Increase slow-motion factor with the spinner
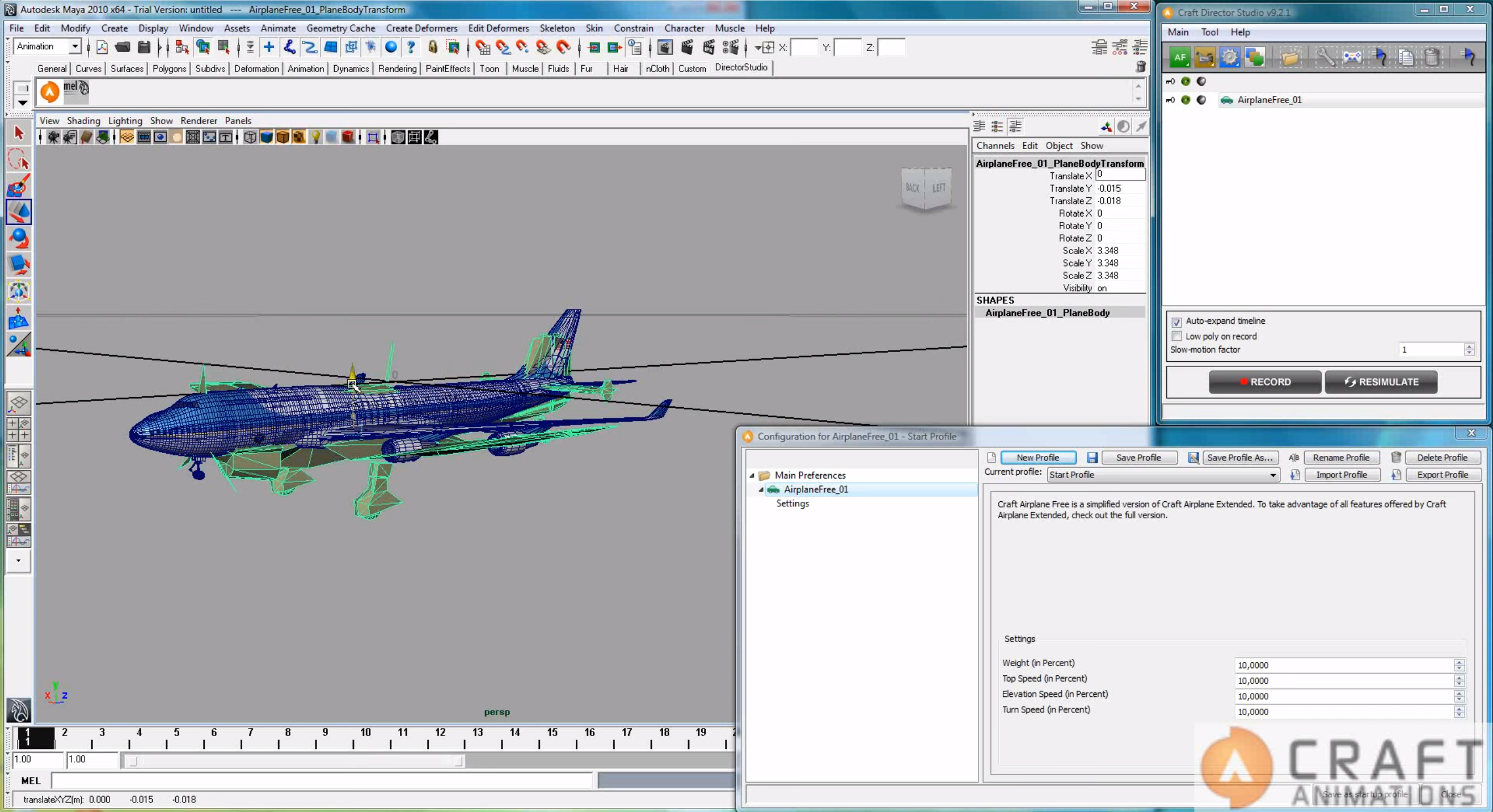 pyautogui.click(x=1470, y=346)
